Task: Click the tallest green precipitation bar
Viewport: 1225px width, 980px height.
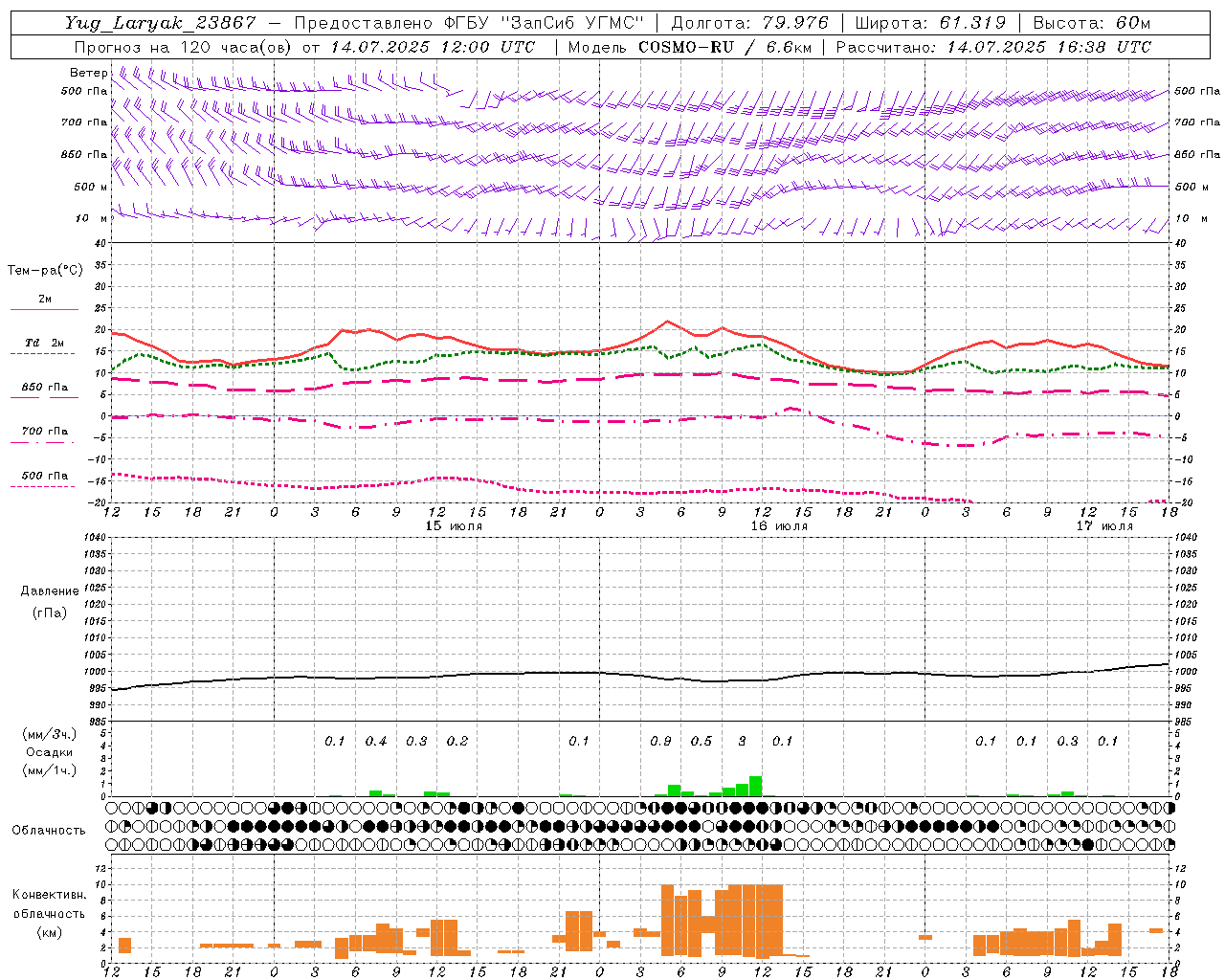Action: (755, 786)
